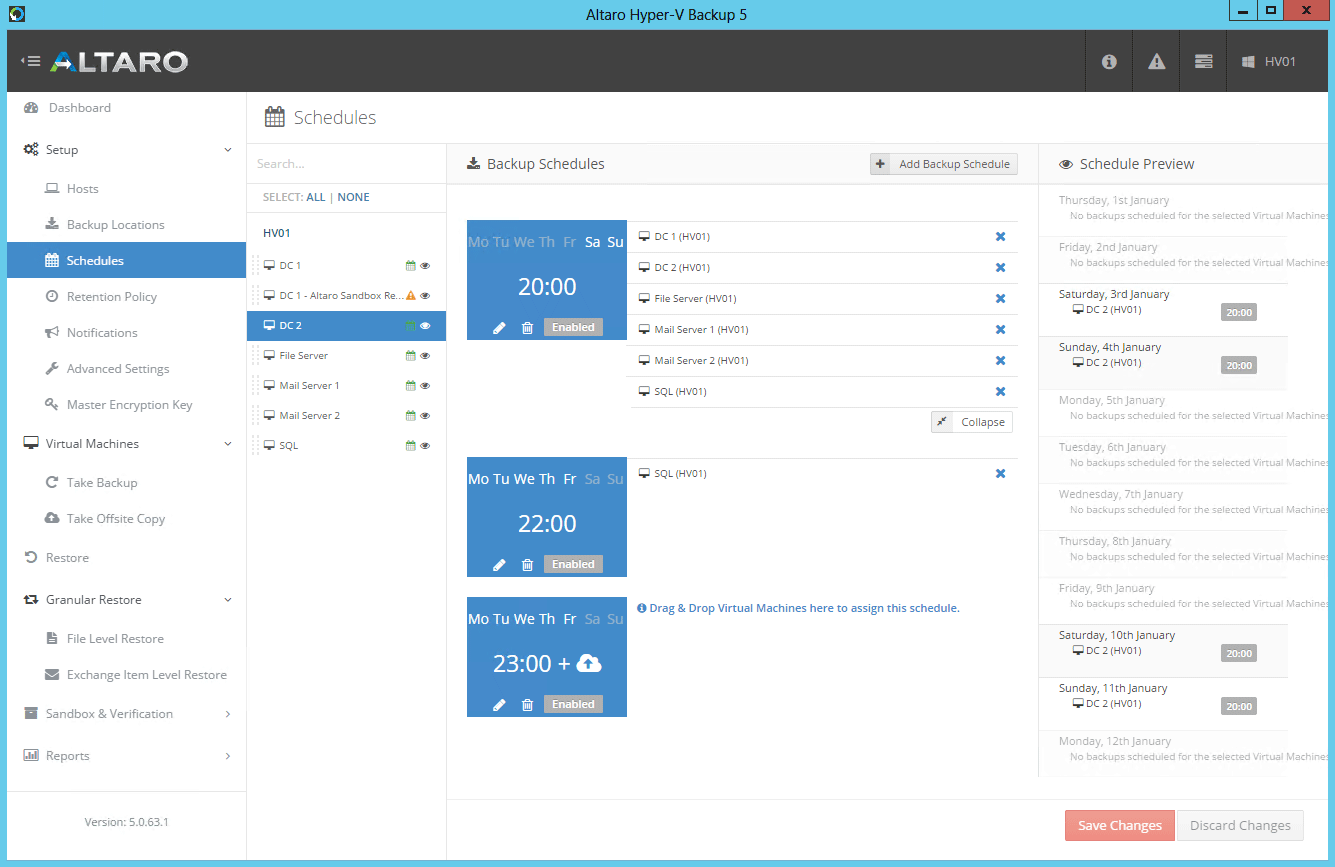Select Mail Server 2 in VM list

click(x=346, y=416)
